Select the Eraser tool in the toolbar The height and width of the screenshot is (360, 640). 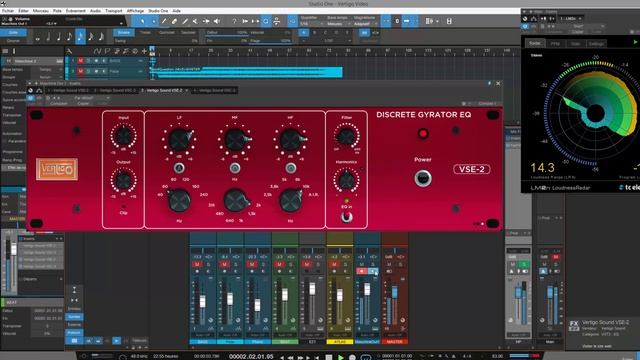tap(174, 21)
